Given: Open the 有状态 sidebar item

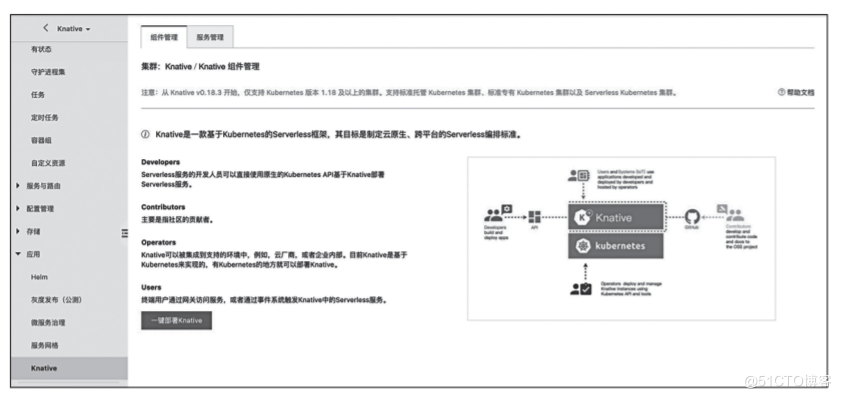Looking at the screenshot, I should [x=41, y=49].
